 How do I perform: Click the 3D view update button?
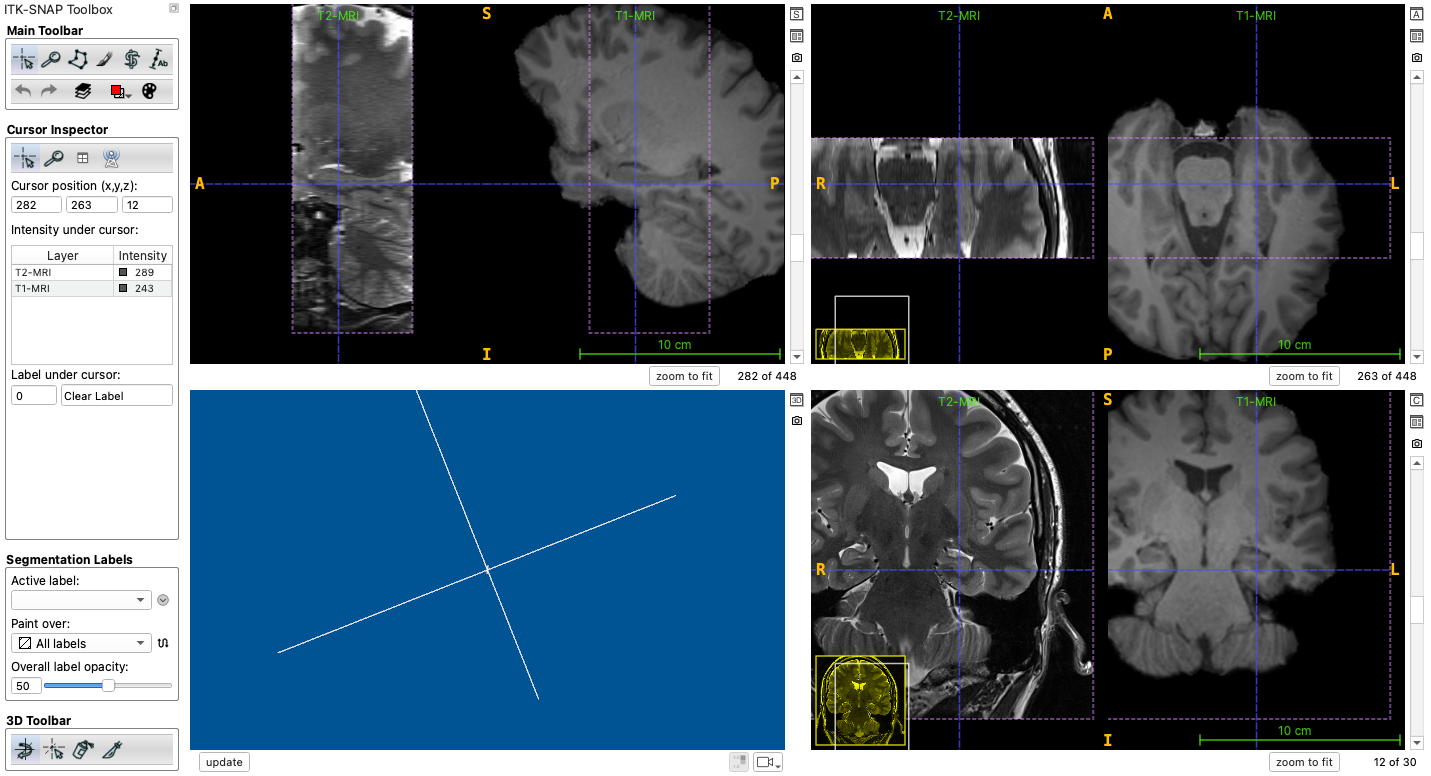point(224,762)
